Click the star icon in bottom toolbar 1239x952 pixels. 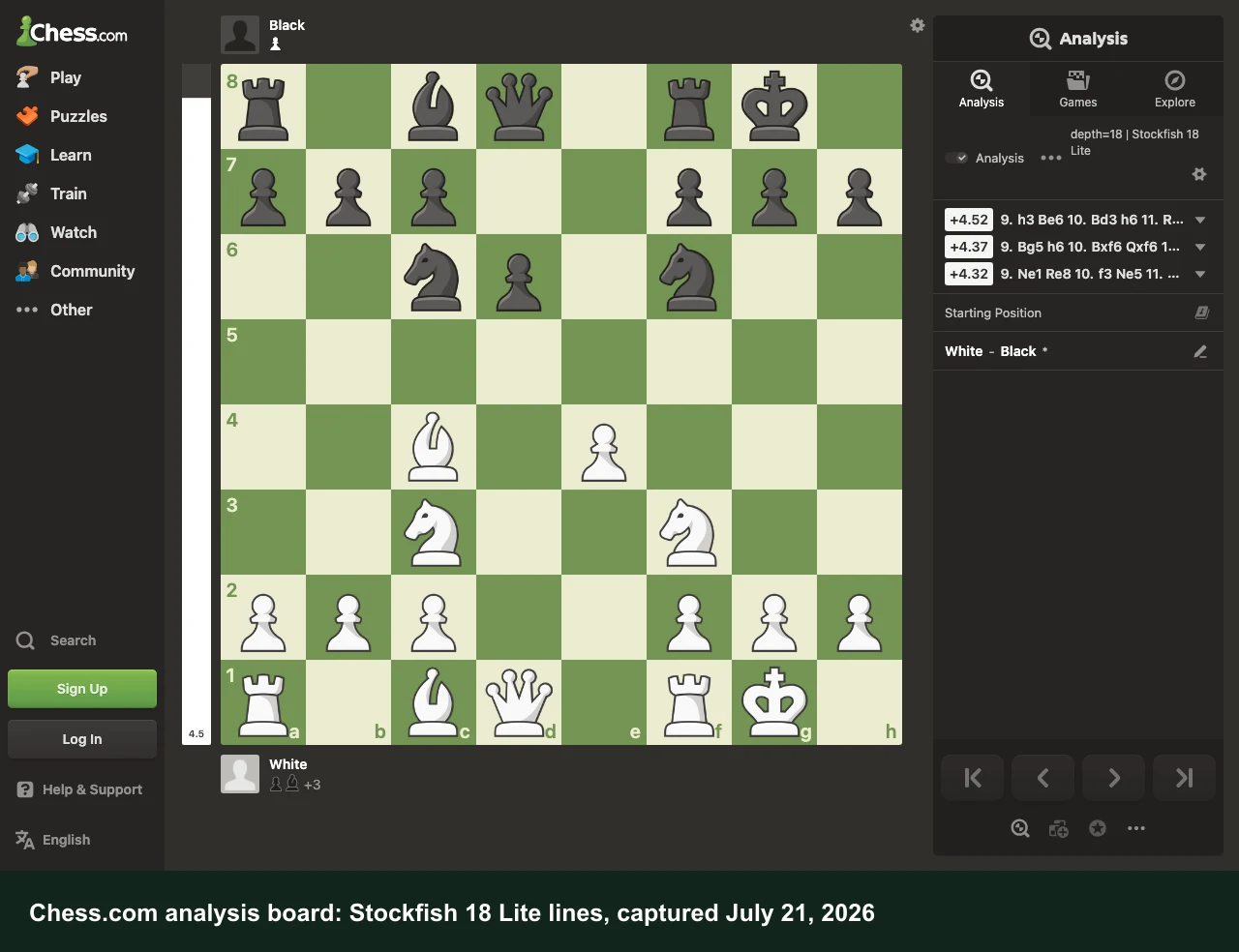(x=1098, y=828)
